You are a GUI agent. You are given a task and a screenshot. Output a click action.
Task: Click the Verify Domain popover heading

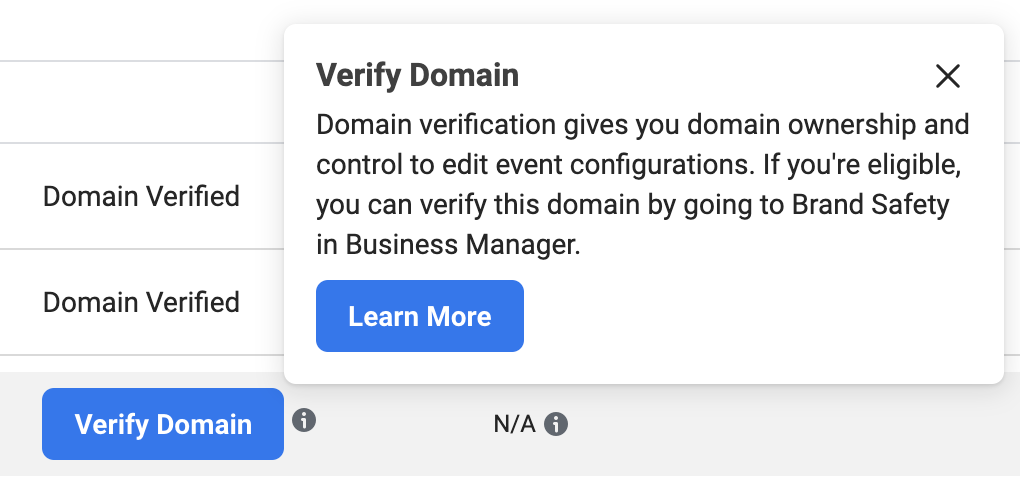[417, 75]
